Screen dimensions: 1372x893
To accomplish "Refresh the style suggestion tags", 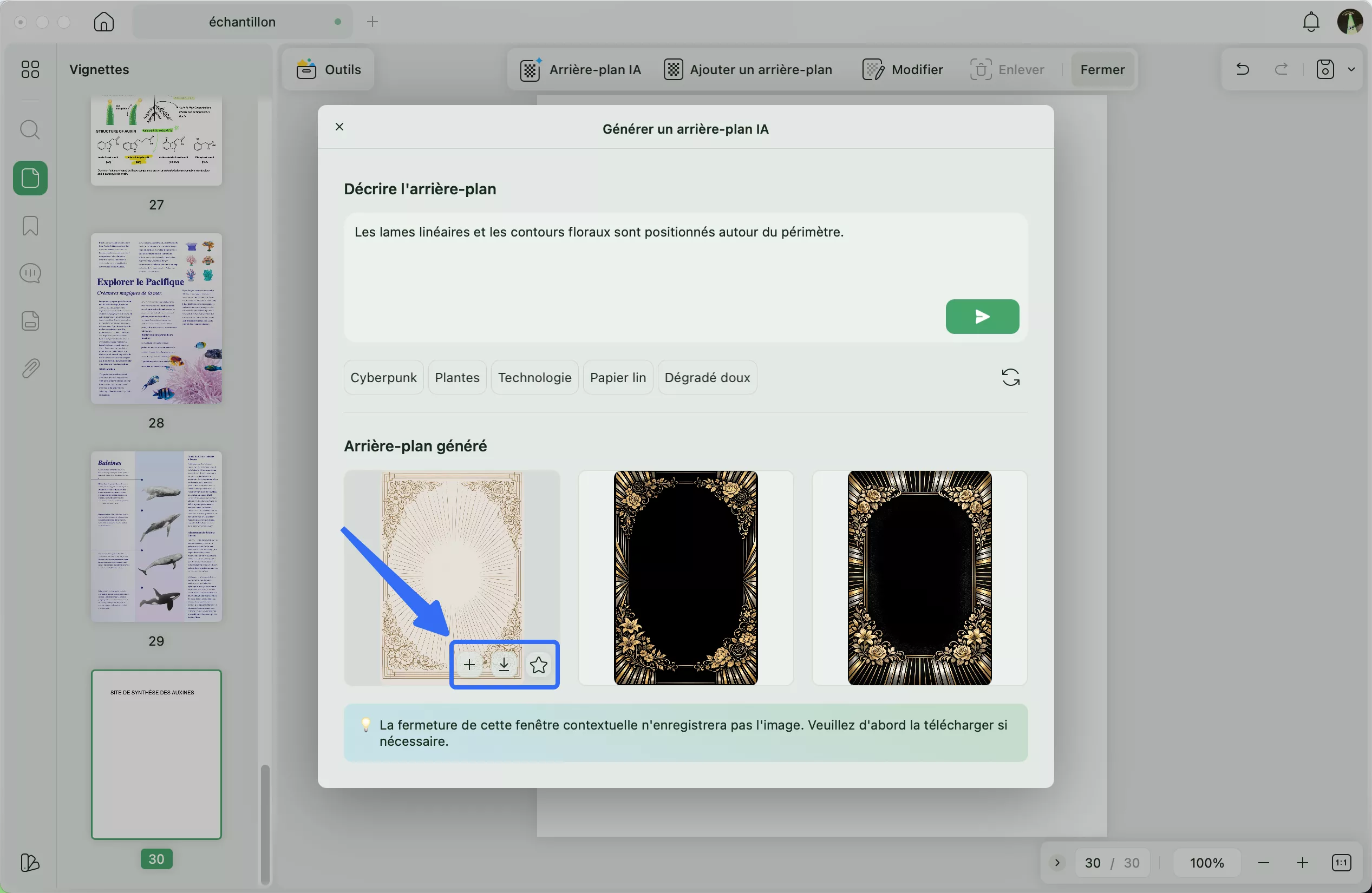I will coord(1010,377).
